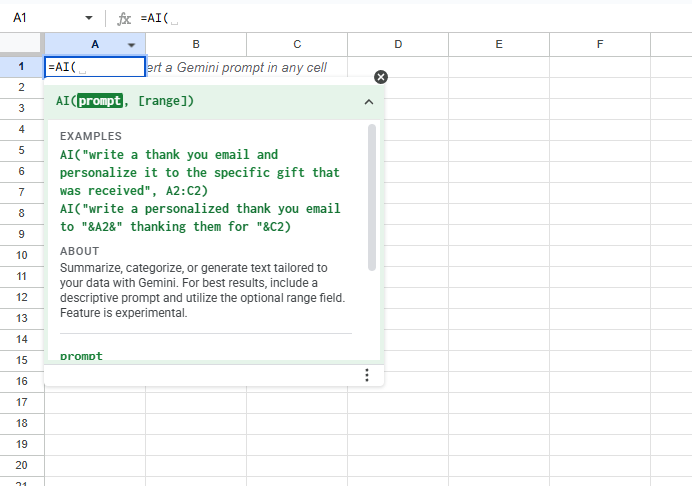
Task: Close the AI formula help popup
Action: tap(380, 78)
